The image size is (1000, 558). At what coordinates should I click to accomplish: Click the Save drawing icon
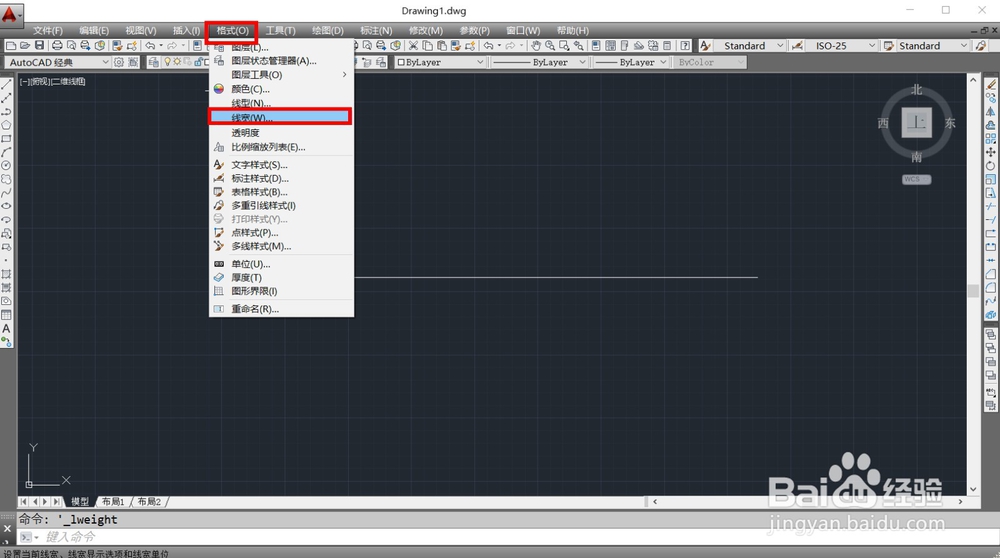point(40,45)
